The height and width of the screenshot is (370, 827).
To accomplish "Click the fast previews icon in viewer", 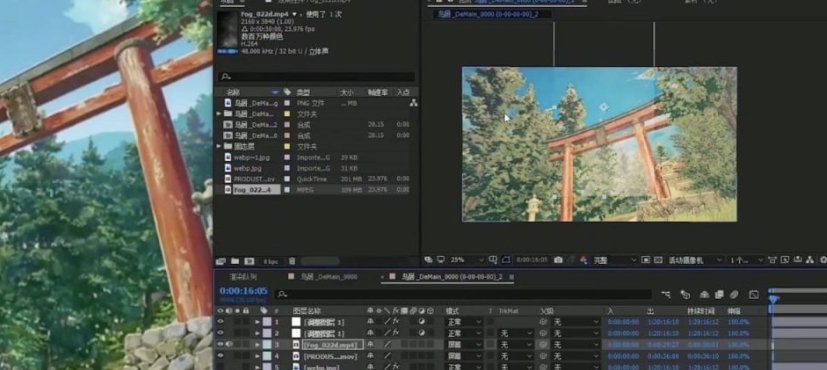I will [x=785, y=260].
